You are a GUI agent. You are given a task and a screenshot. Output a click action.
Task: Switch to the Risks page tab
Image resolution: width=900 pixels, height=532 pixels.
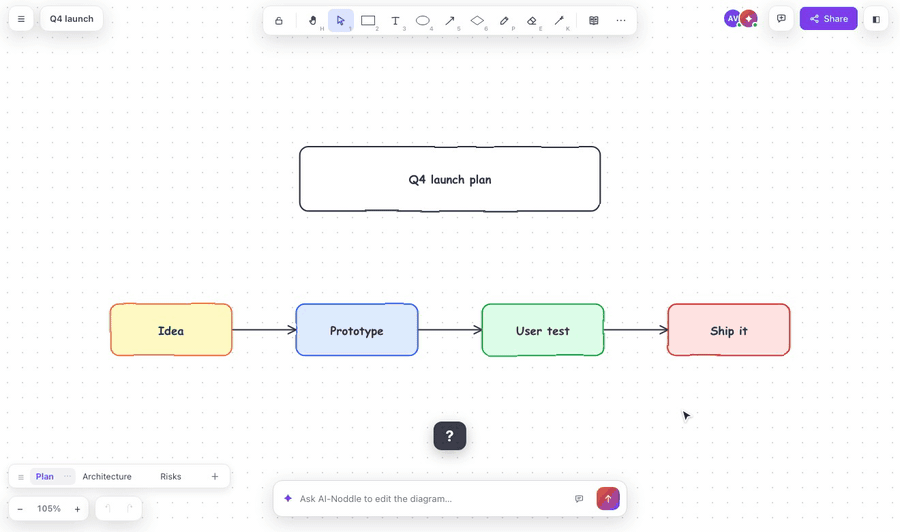[170, 476]
